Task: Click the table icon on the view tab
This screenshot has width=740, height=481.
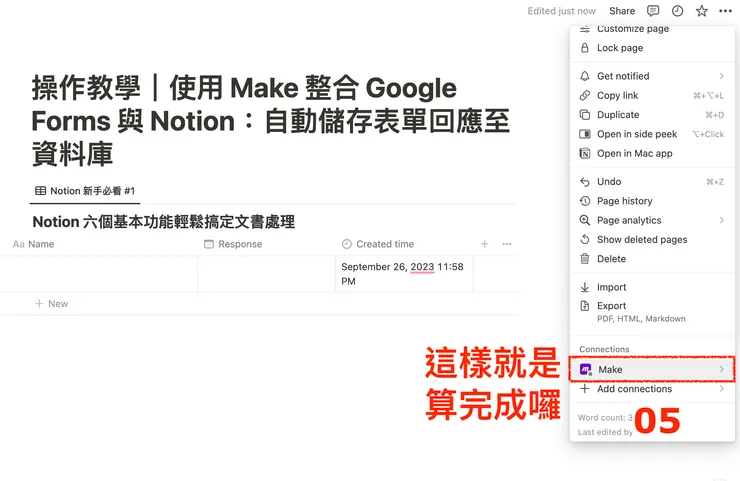Action: pos(41,191)
